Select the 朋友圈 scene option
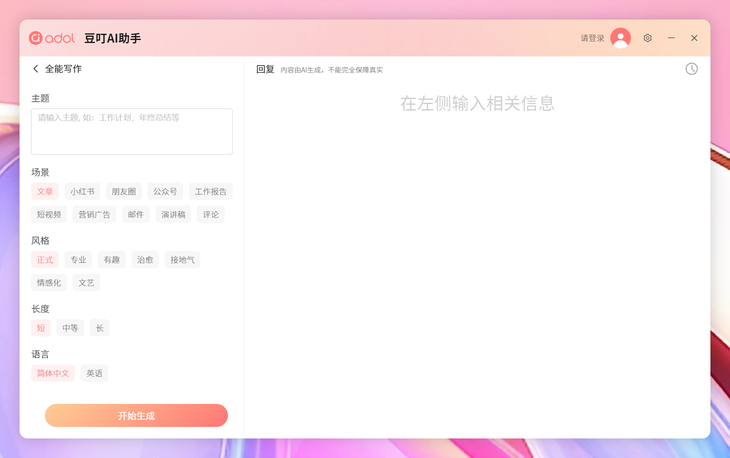The image size is (730, 458). (124, 191)
